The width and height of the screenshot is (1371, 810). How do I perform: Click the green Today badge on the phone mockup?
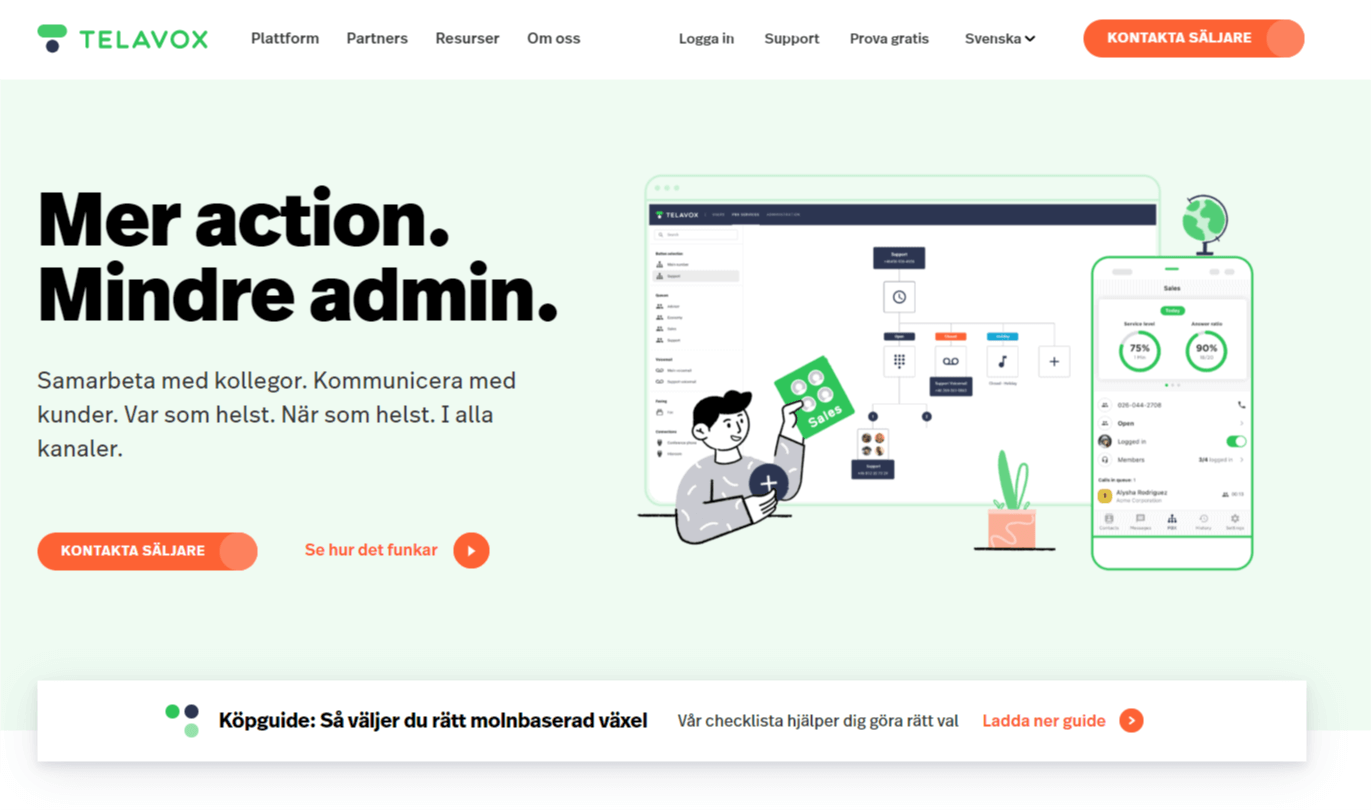point(1172,310)
